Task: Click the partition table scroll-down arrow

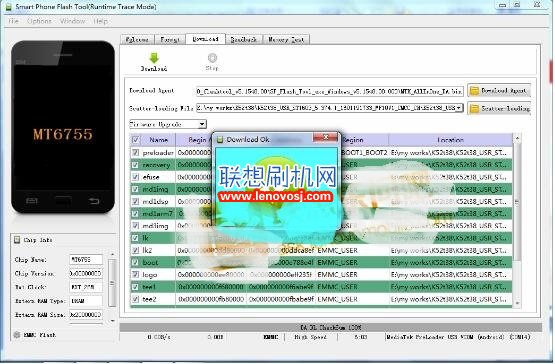Action: (517, 303)
